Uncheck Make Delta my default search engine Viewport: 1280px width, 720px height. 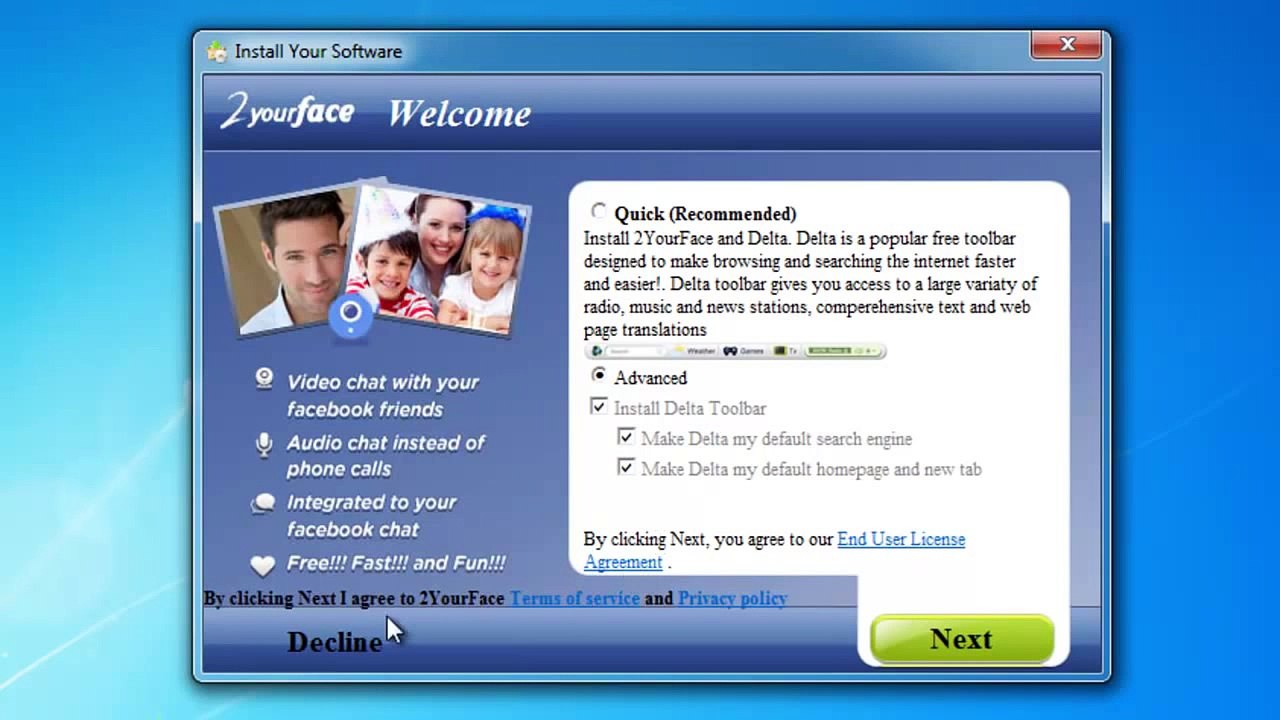click(626, 438)
